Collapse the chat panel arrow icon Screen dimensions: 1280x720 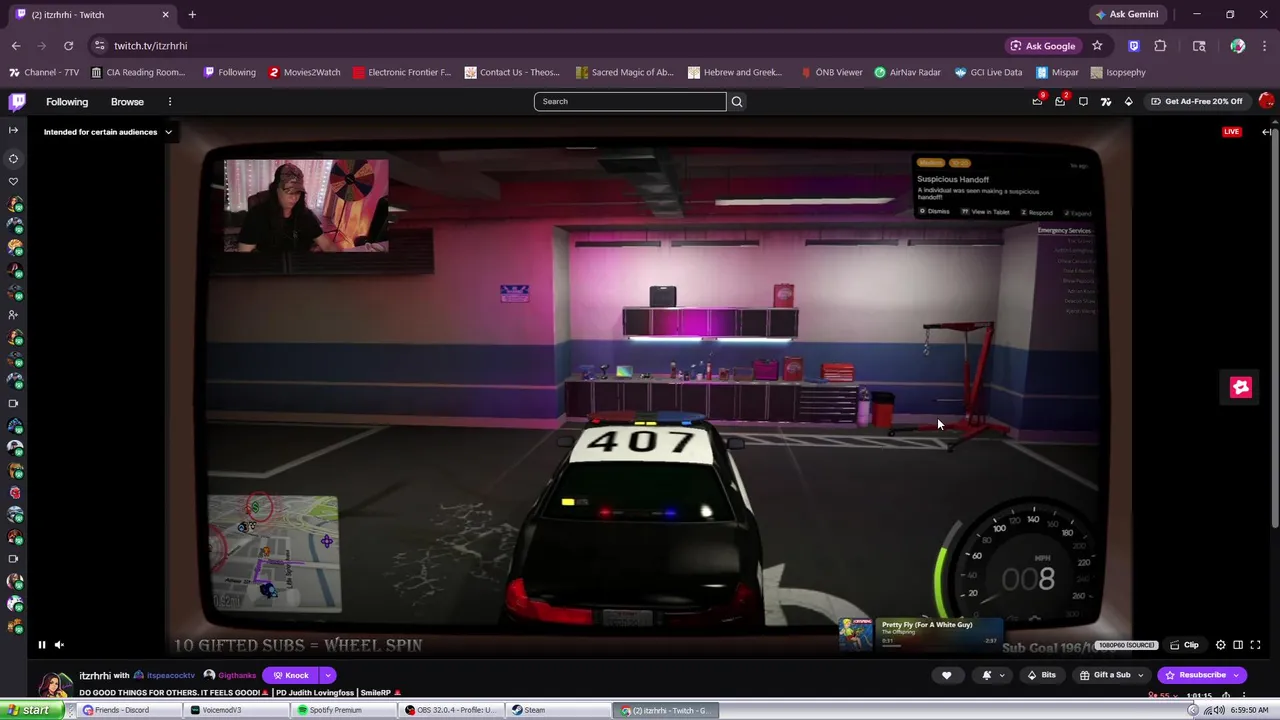pyautogui.click(x=1266, y=132)
